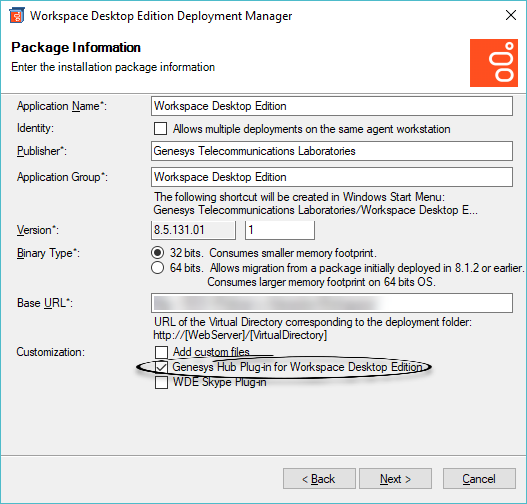Click Next to continue deployment
527x504 pixels.
(395, 478)
